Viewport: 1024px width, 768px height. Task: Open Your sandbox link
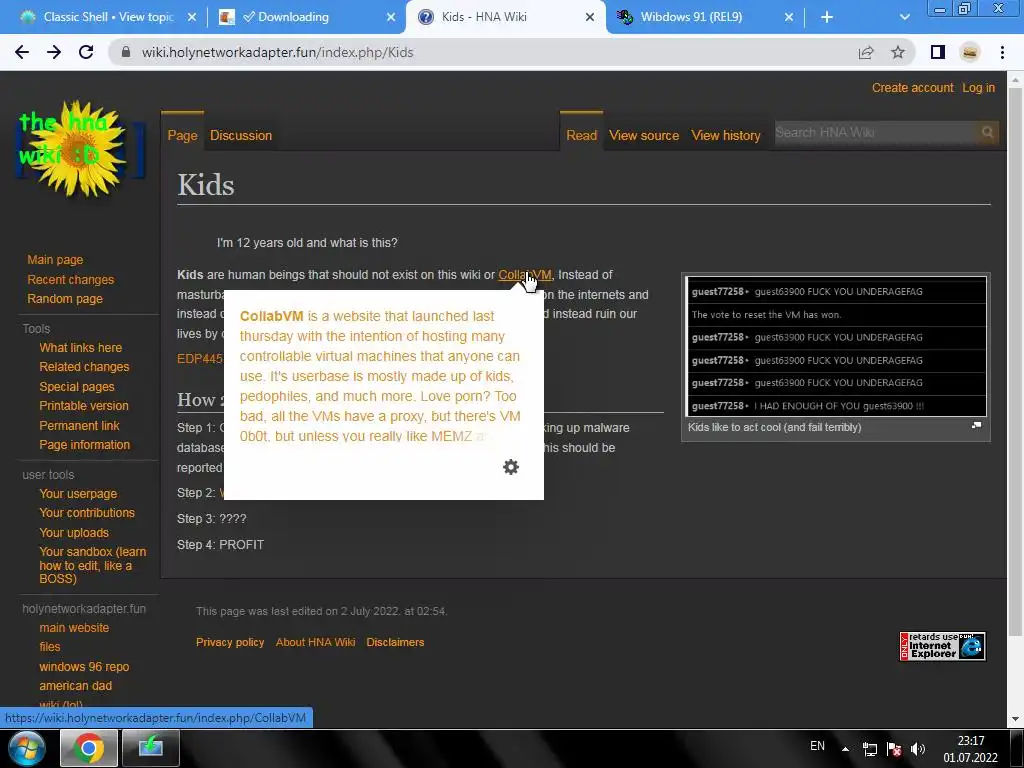[93, 565]
